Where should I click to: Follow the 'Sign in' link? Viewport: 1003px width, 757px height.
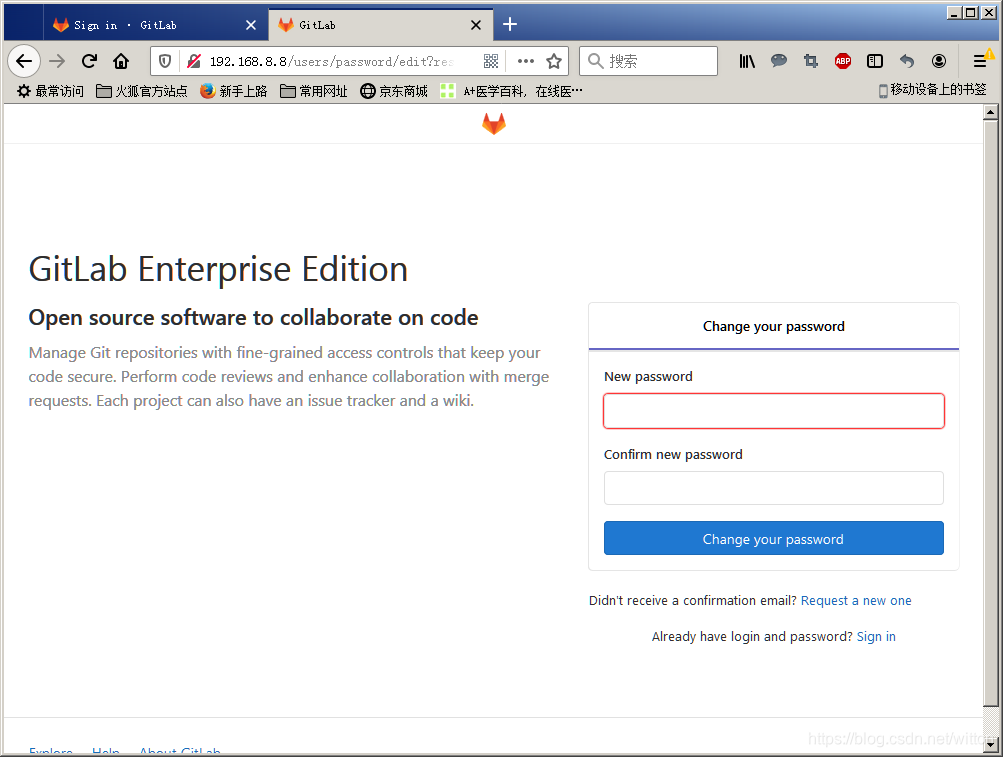876,637
